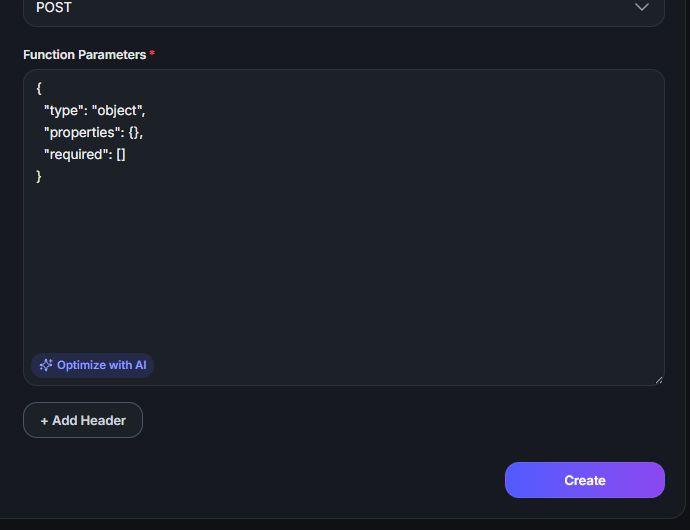
Task: Click the + Add Header button
Action: pos(83,420)
